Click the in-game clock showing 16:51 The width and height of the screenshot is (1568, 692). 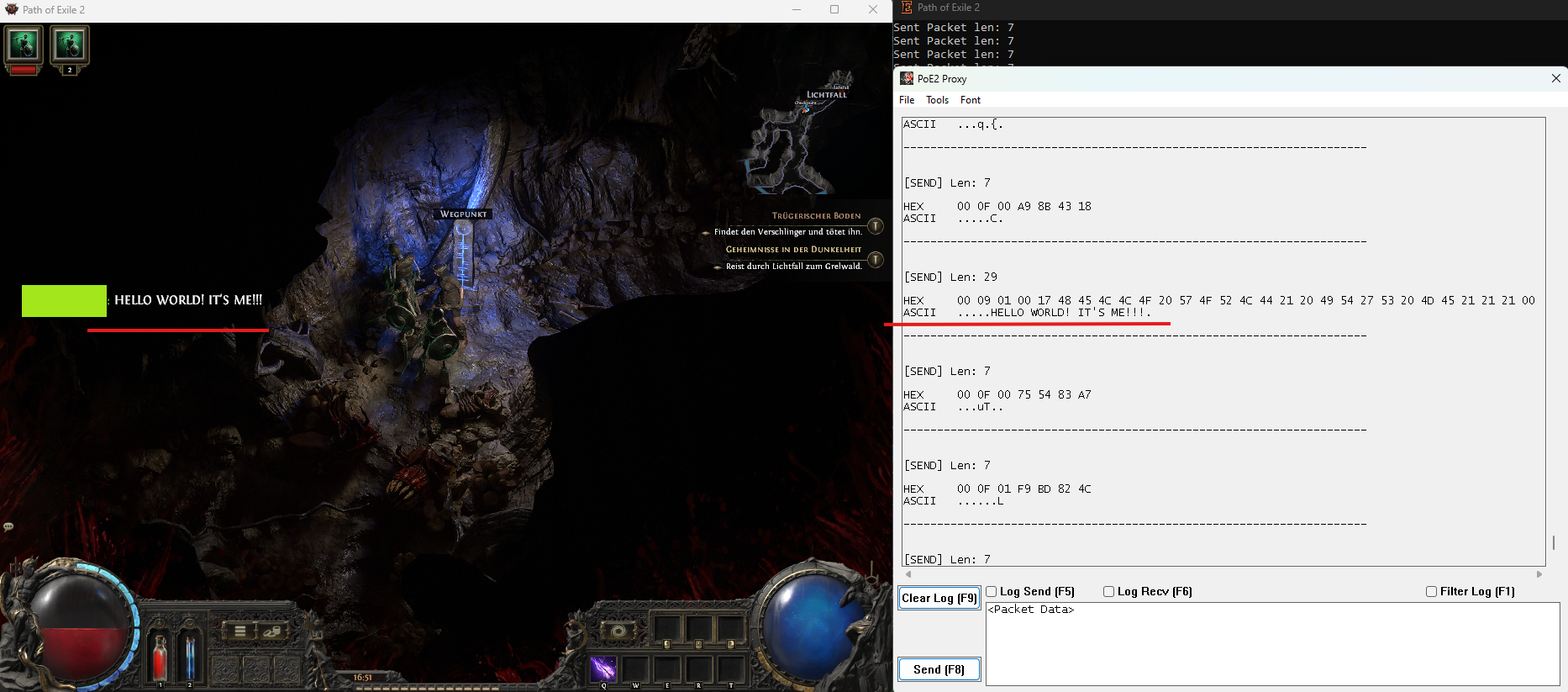click(362, 678)
